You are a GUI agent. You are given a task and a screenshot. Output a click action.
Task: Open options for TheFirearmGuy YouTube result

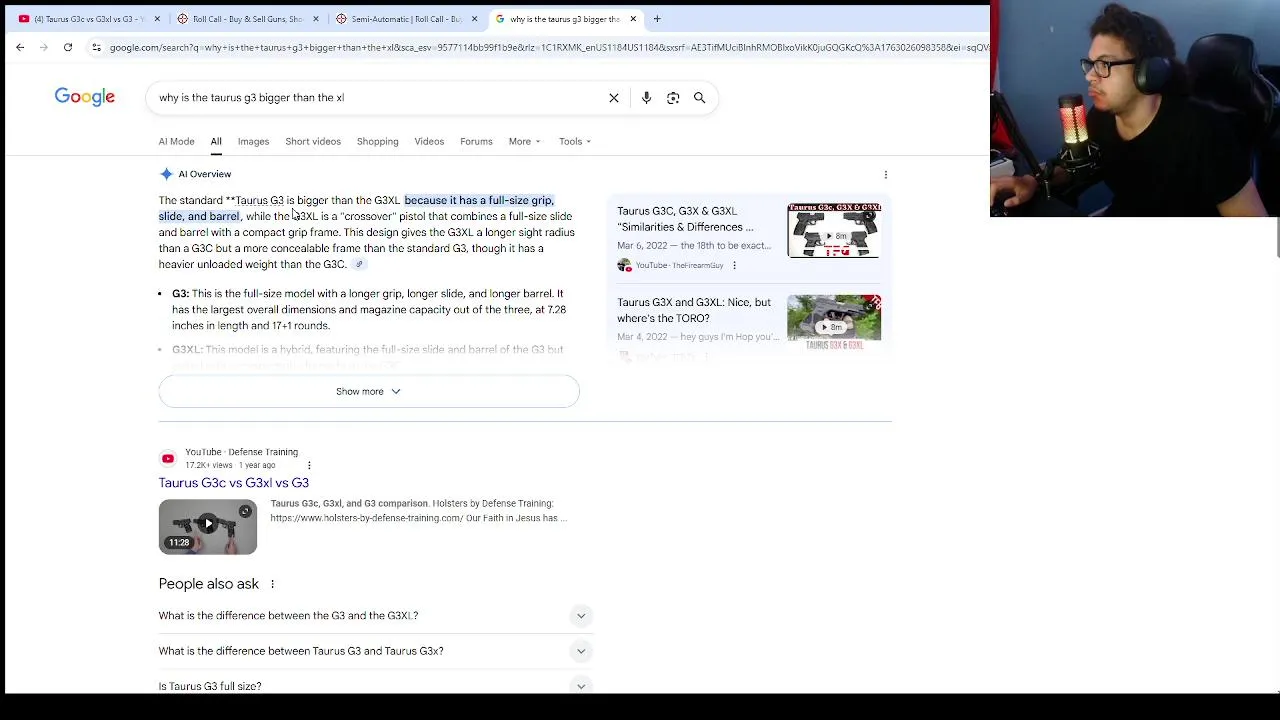[734, 266]
